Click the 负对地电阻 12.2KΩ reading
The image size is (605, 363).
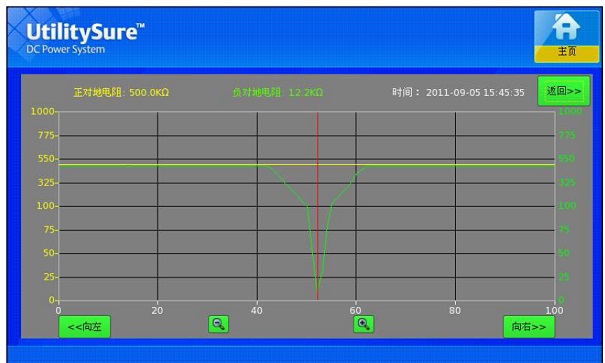click(x=278, y=93)
